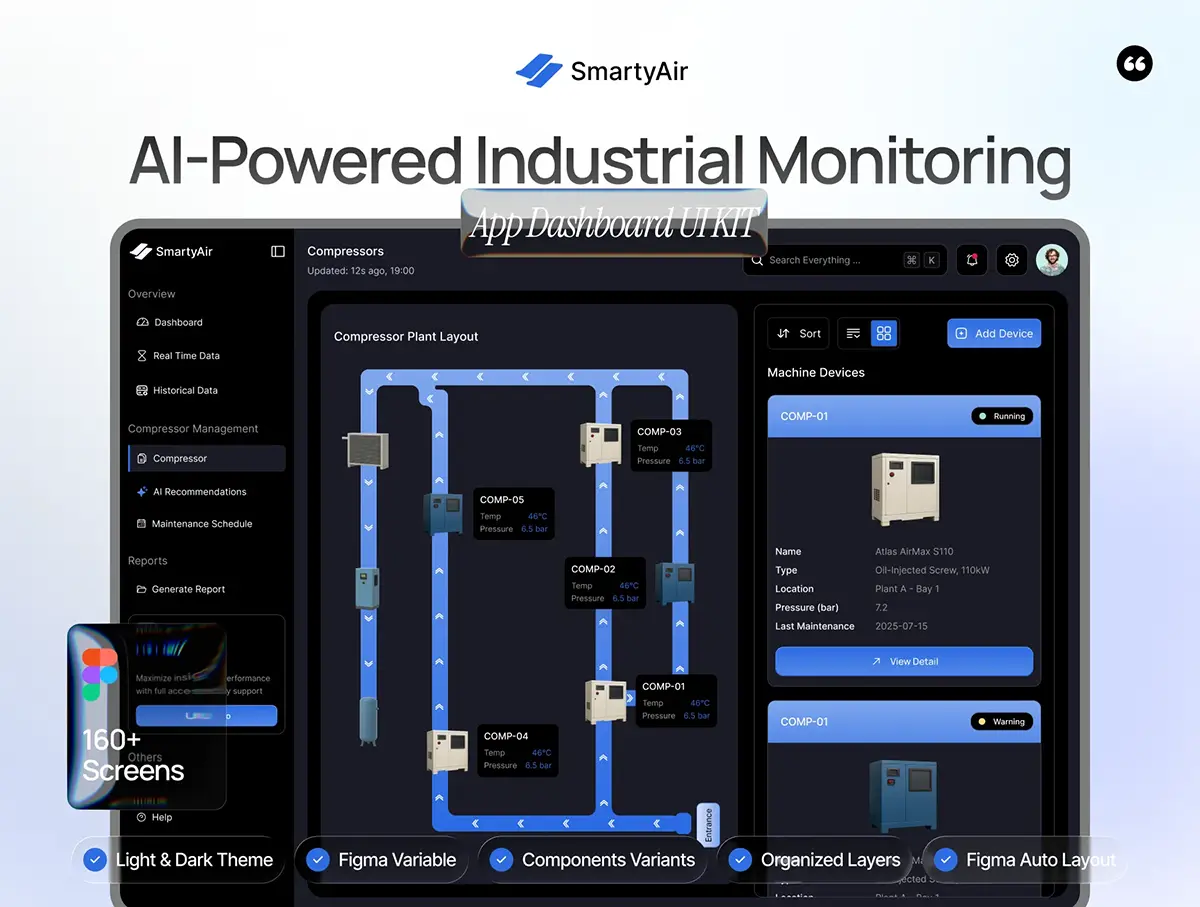Switch Machine Devices to grid view
Image resolution: width=1200 pixels, height=907 pixels.
(x=884, y=333)
